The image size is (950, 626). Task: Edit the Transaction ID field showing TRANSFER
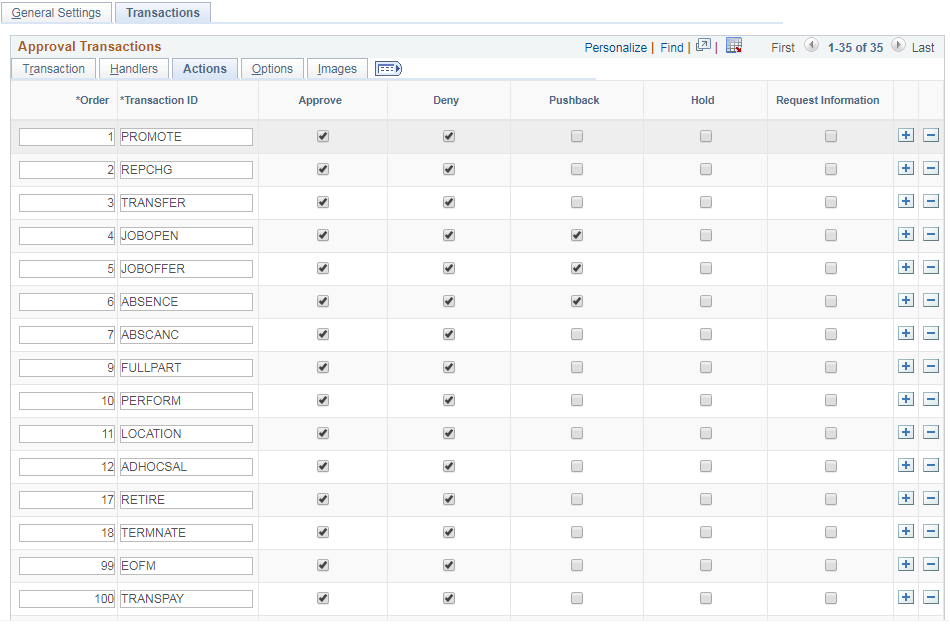coord(185,202)
